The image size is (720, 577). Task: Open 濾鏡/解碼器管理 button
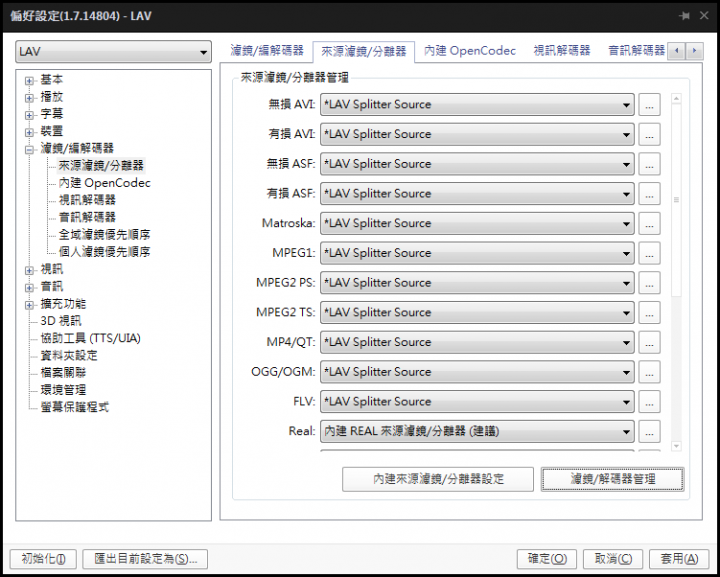pos(613,479)
